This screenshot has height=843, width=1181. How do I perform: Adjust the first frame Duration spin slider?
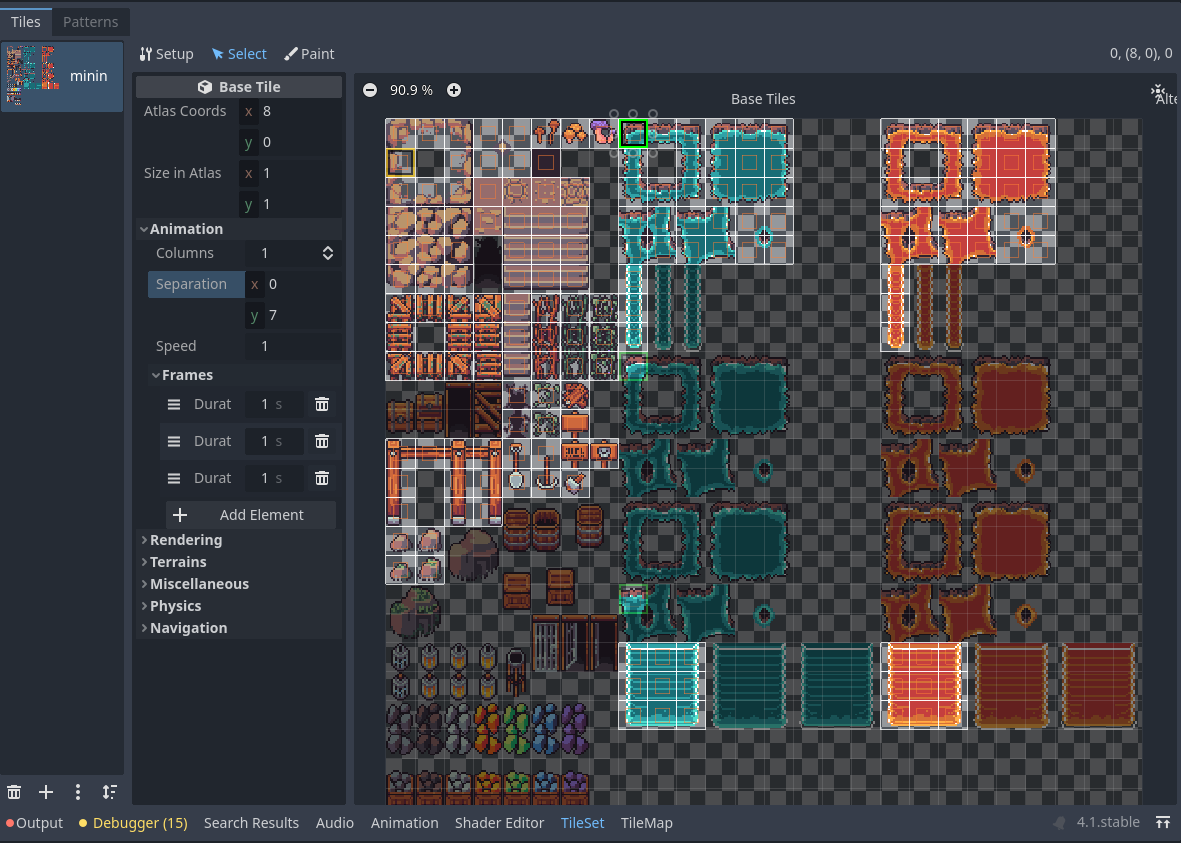(x=273, y=404)
